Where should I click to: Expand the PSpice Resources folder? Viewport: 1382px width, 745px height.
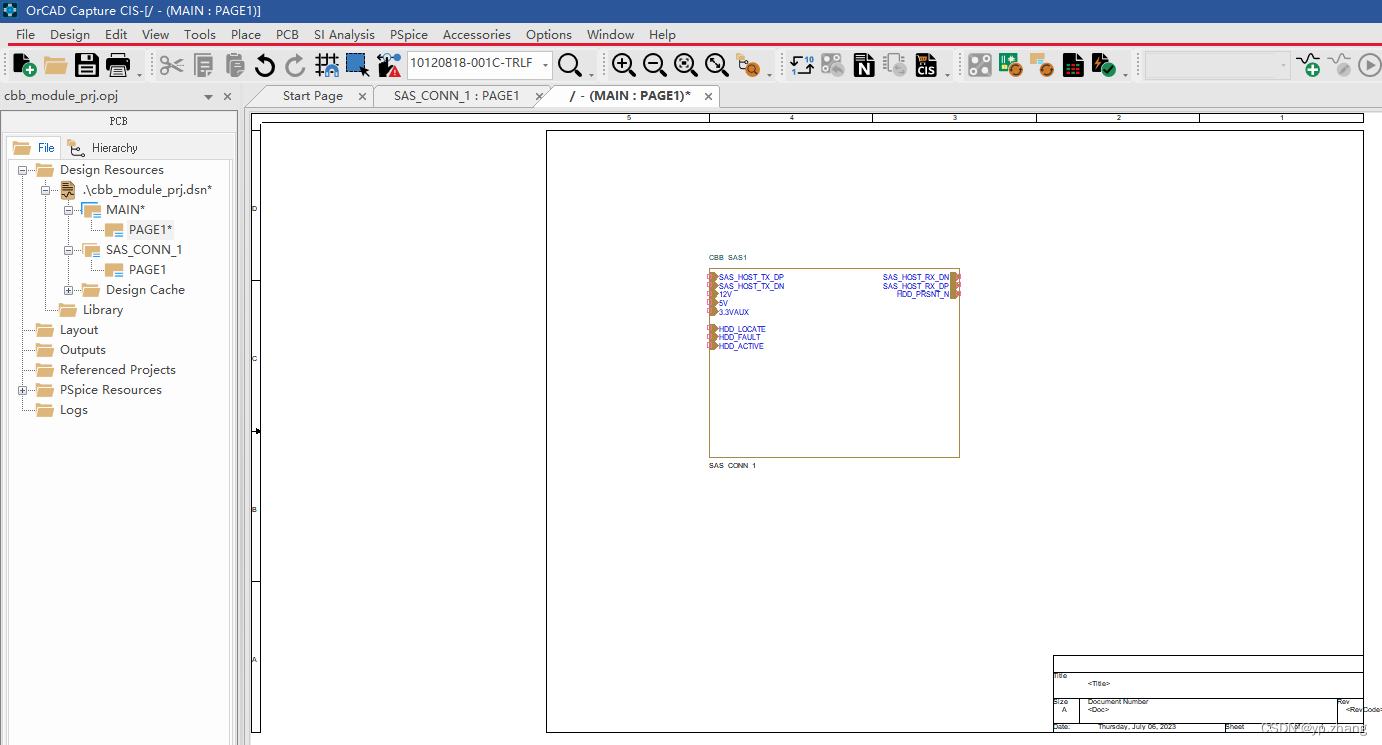[x=22, y=390]
